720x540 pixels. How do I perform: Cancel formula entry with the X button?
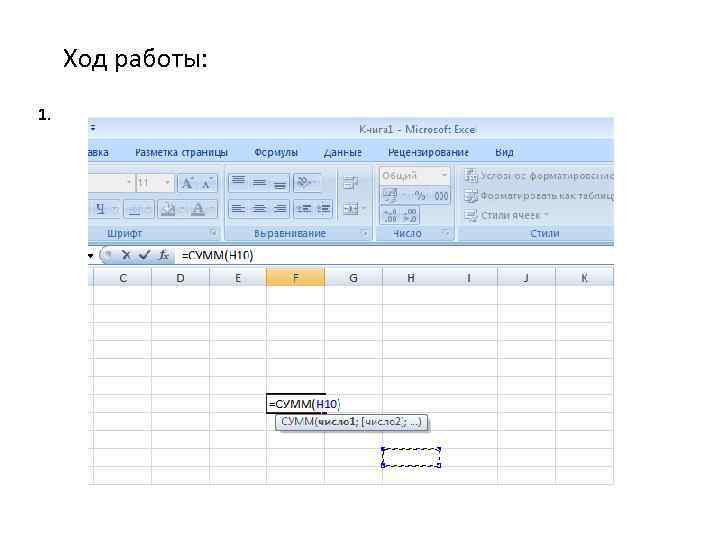point(126,255)
